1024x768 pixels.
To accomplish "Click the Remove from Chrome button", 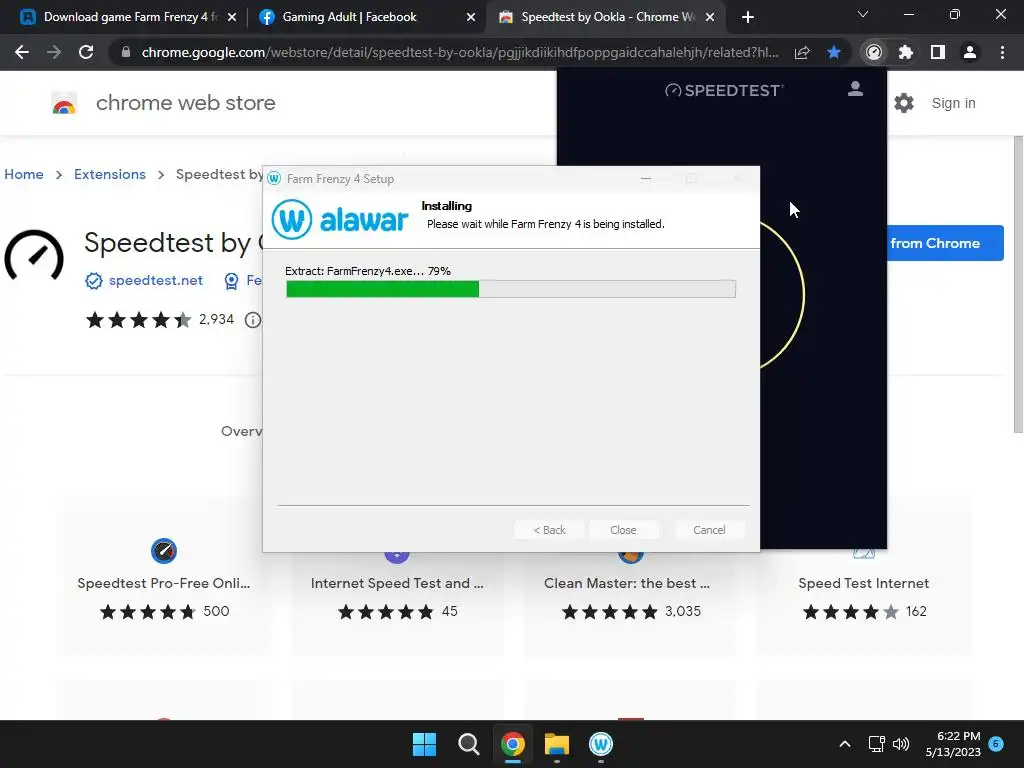I will click(946, 243).
